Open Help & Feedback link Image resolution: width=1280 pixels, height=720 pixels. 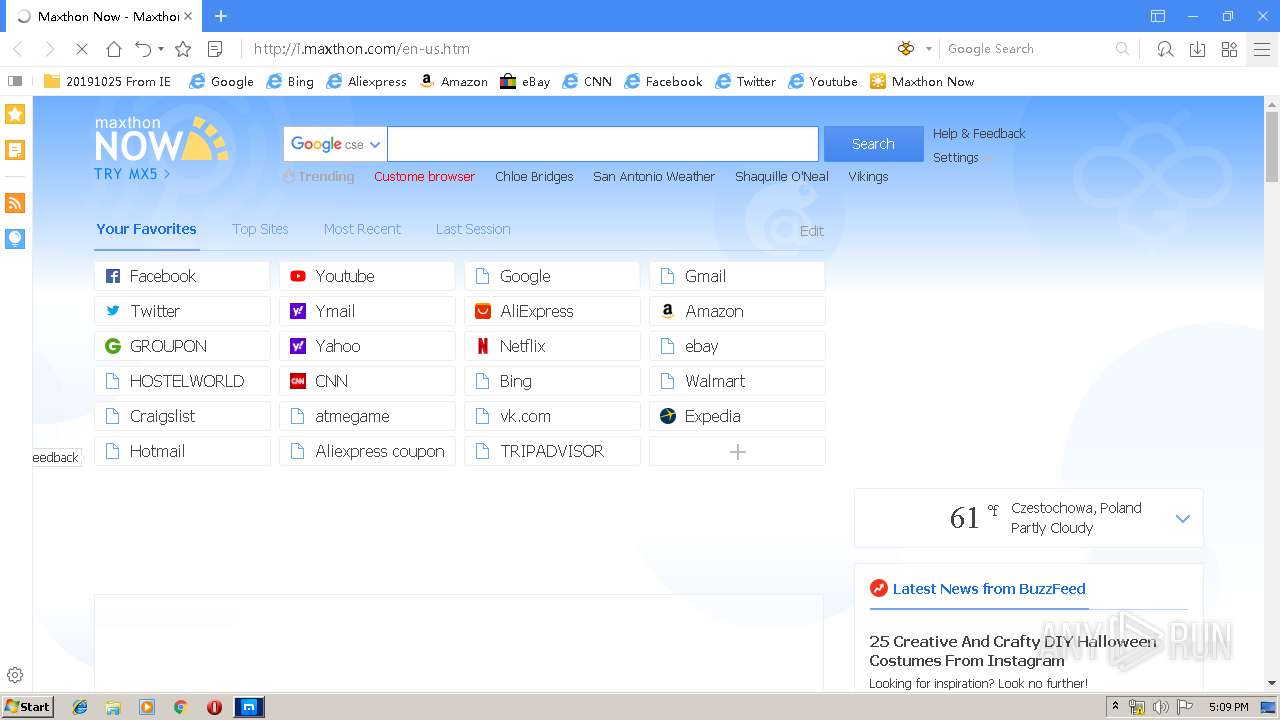point(979,133)
